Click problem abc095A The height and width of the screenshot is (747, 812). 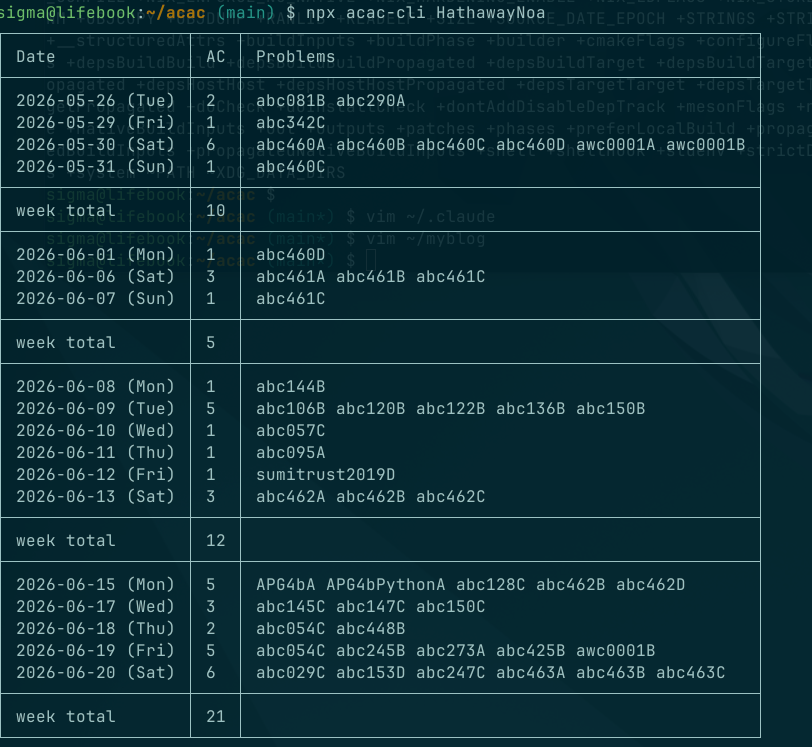291,453
